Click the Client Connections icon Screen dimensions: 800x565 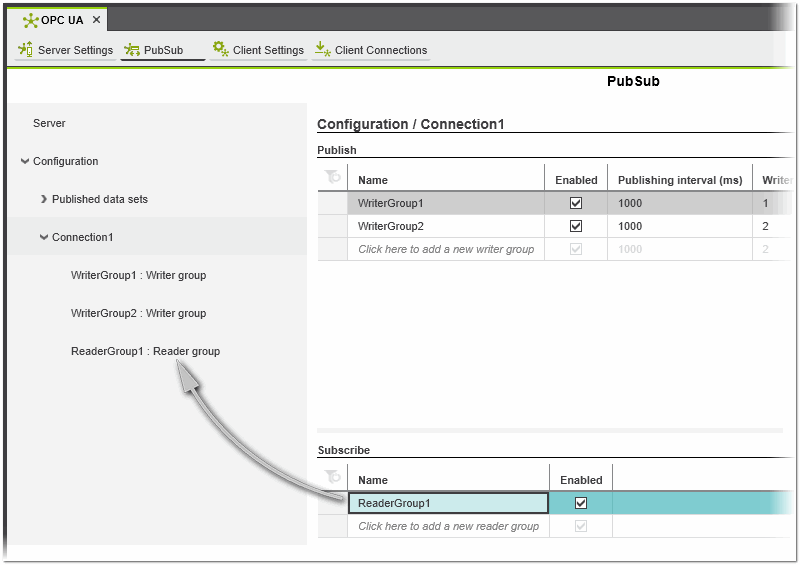click(x=322, y=49)
